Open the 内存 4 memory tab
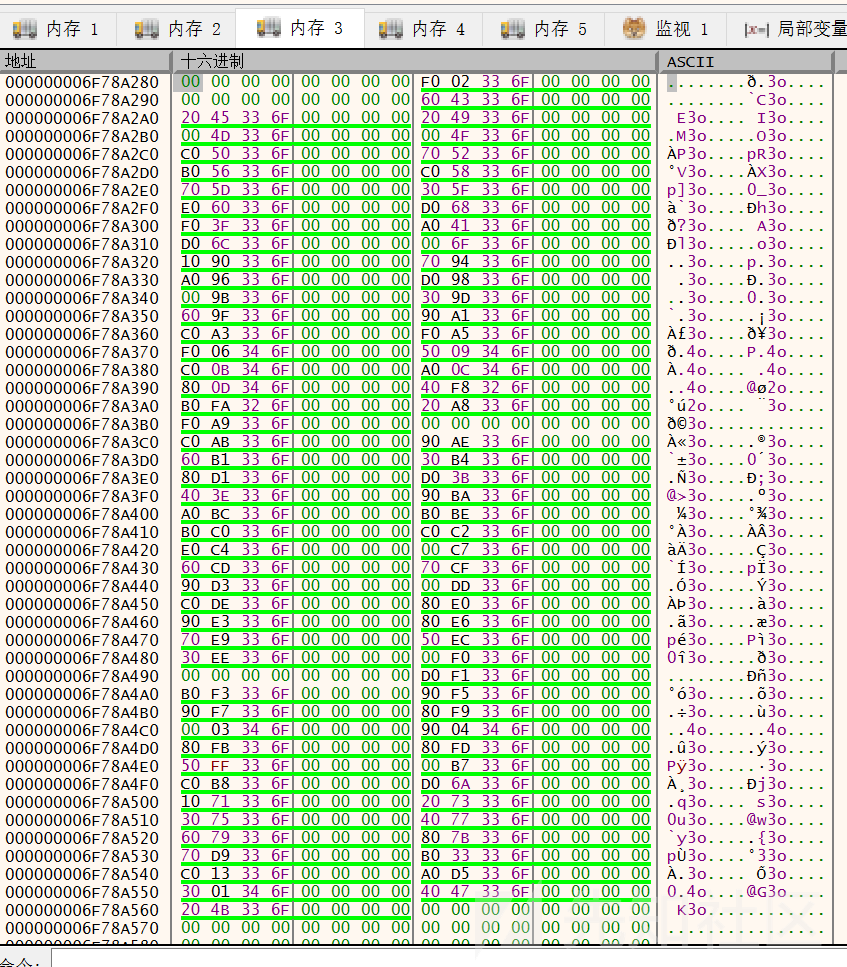The image size is (847, 967). pos(423,29)
